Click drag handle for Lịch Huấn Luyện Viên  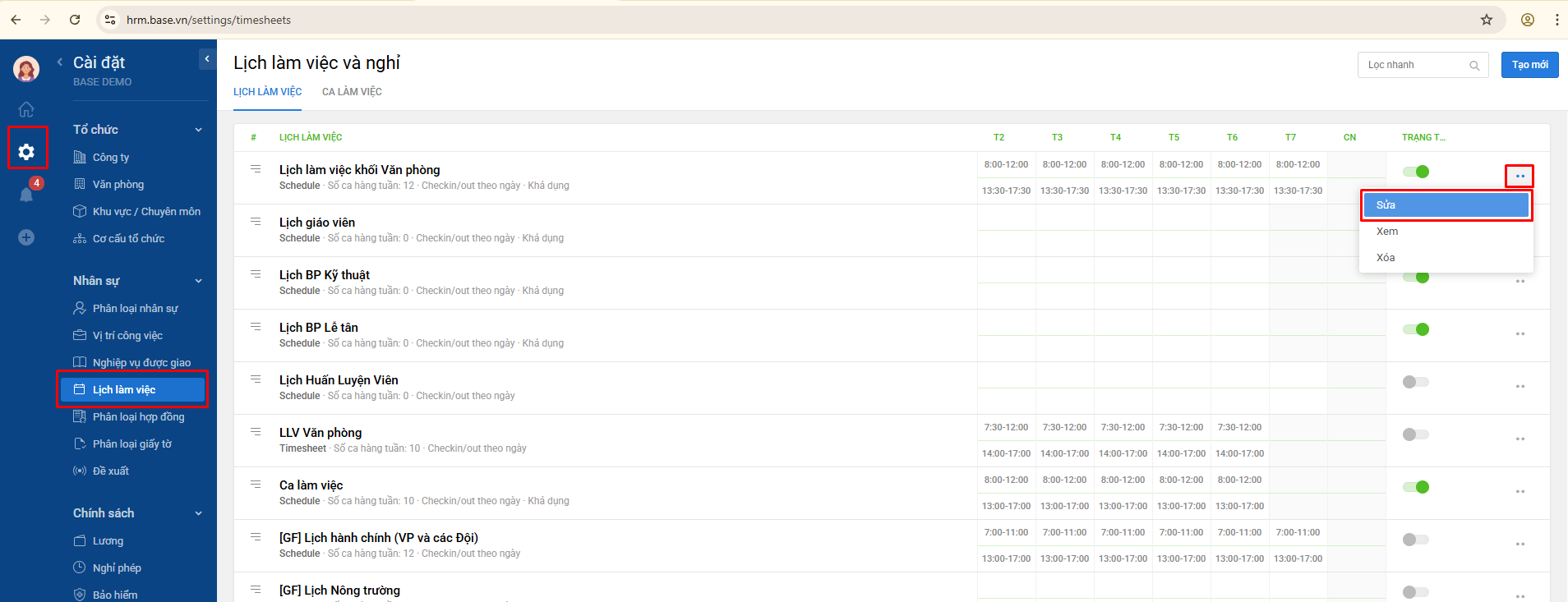pyautogui.click(x=256, y=379)
